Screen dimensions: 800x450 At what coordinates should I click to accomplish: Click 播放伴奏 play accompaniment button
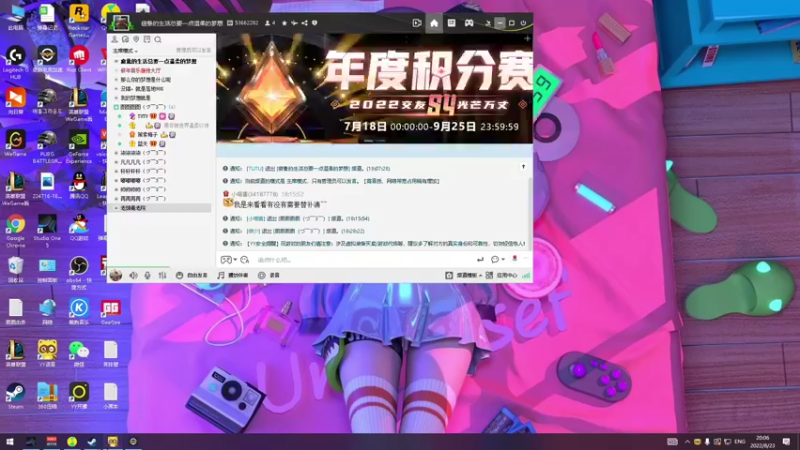pyautogui.click(x=233, y=276)
